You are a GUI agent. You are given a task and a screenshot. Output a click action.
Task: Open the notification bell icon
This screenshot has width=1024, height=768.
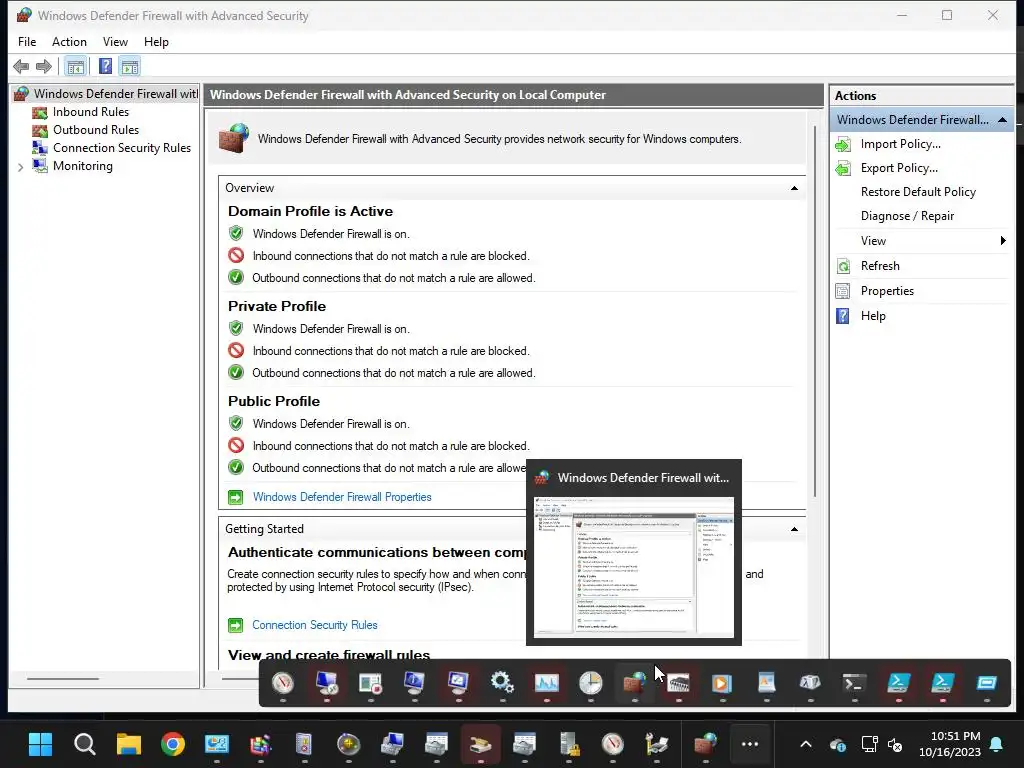pyautogui.click(x=996, y=744)
